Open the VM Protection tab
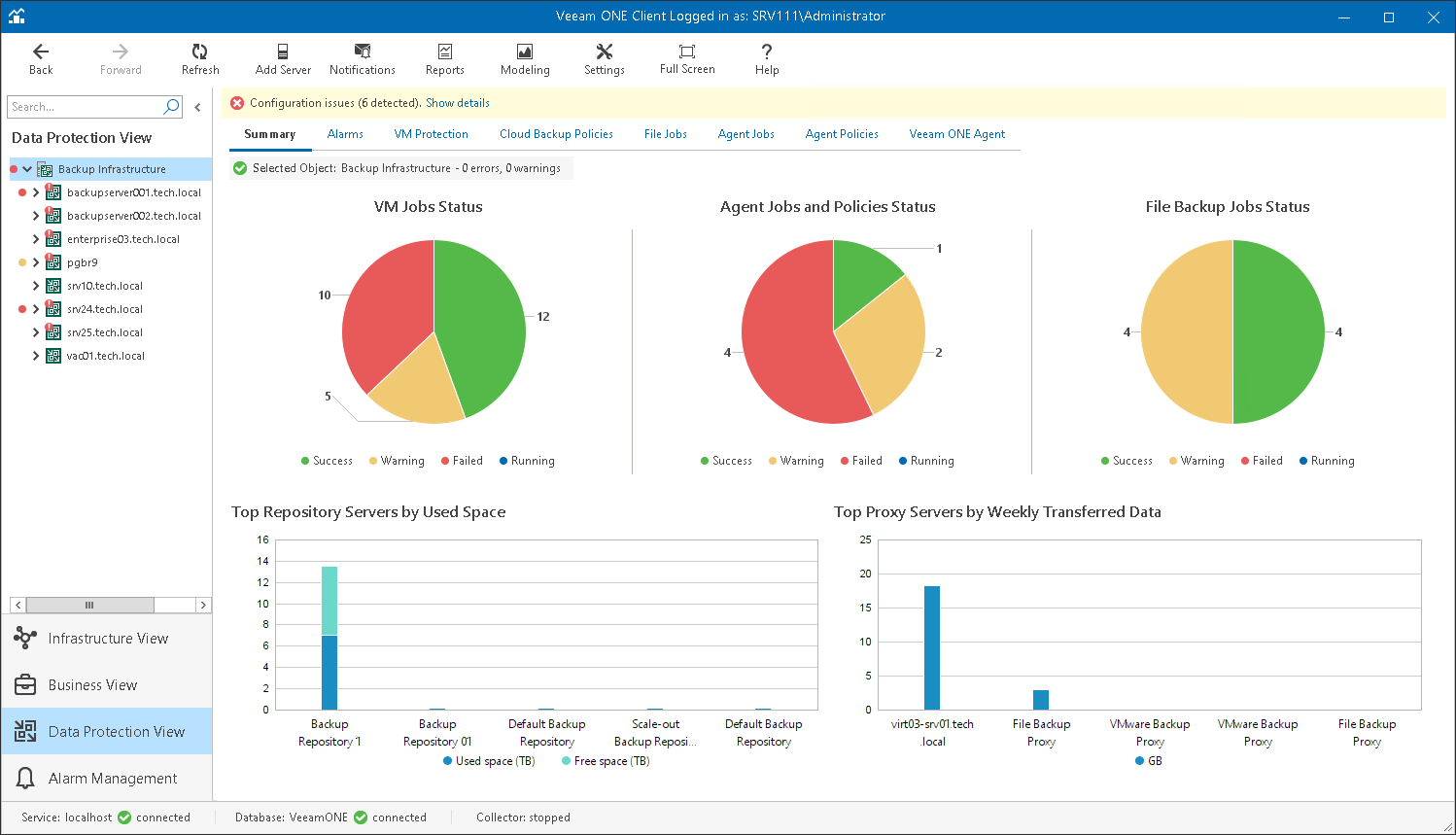 432,134
